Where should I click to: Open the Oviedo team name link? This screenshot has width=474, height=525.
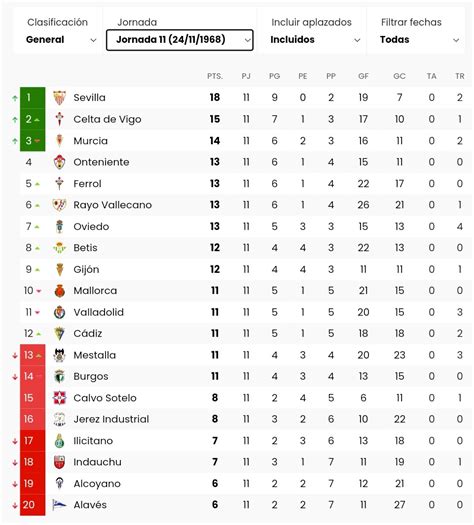pos(91,226)
